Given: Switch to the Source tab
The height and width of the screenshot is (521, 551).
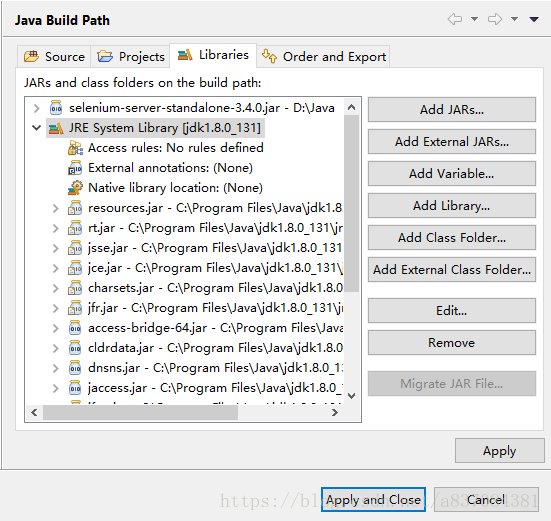Looking at the screenshot, I should click(x=54, y=57).
